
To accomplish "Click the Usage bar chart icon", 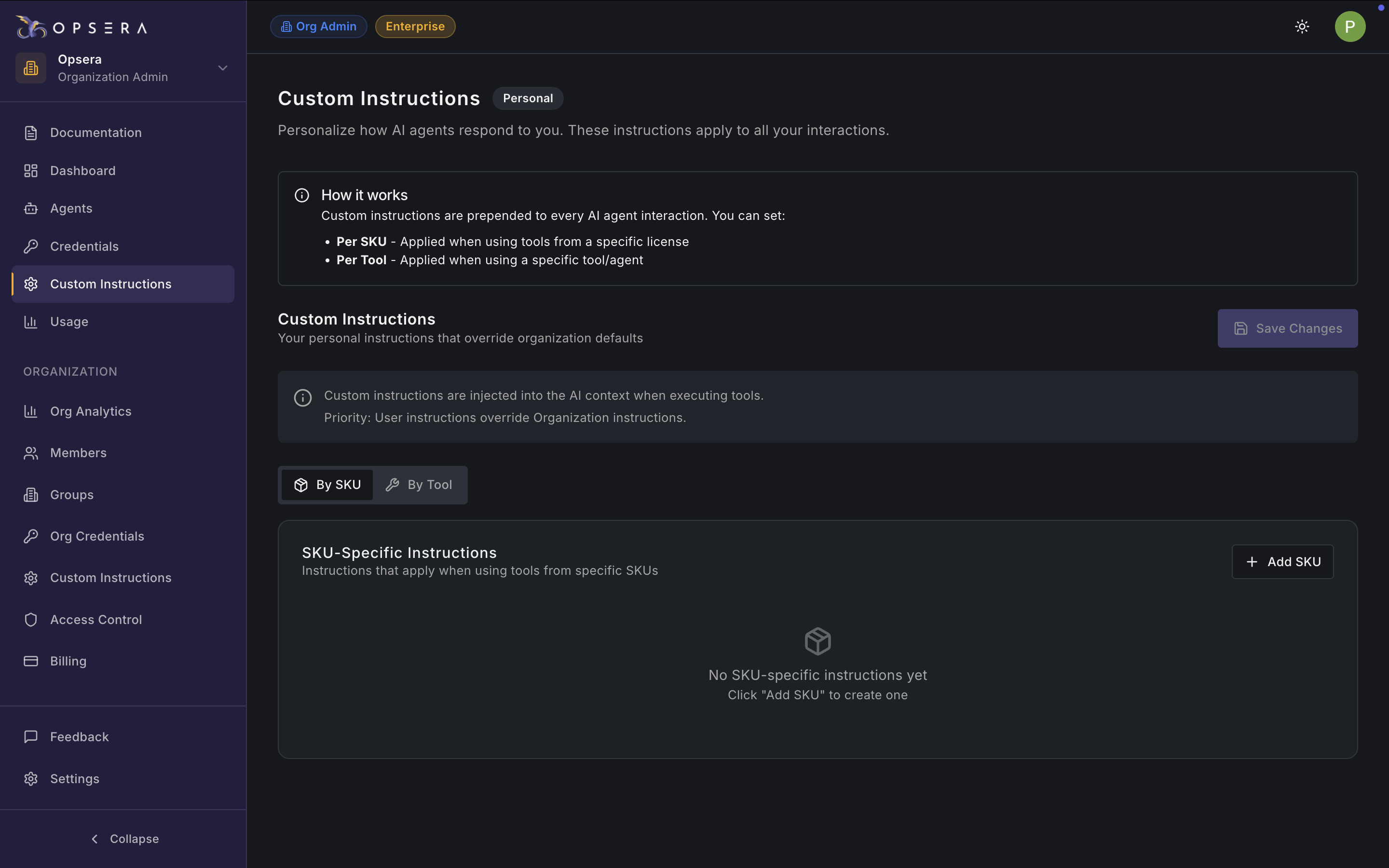I will [x=31, y=322].
